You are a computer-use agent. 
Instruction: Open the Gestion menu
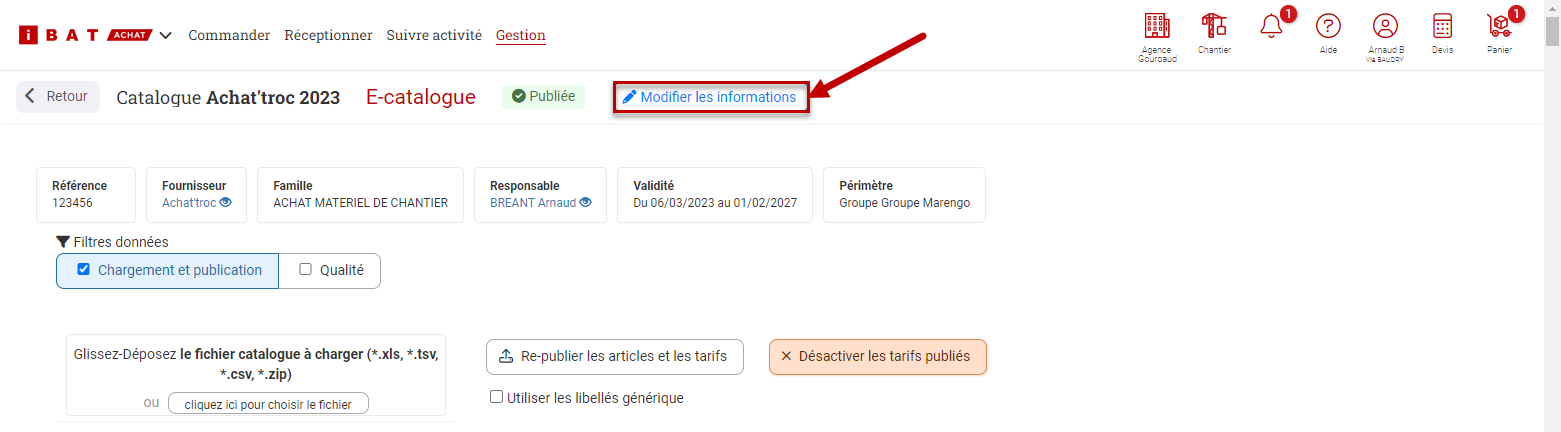520,35
